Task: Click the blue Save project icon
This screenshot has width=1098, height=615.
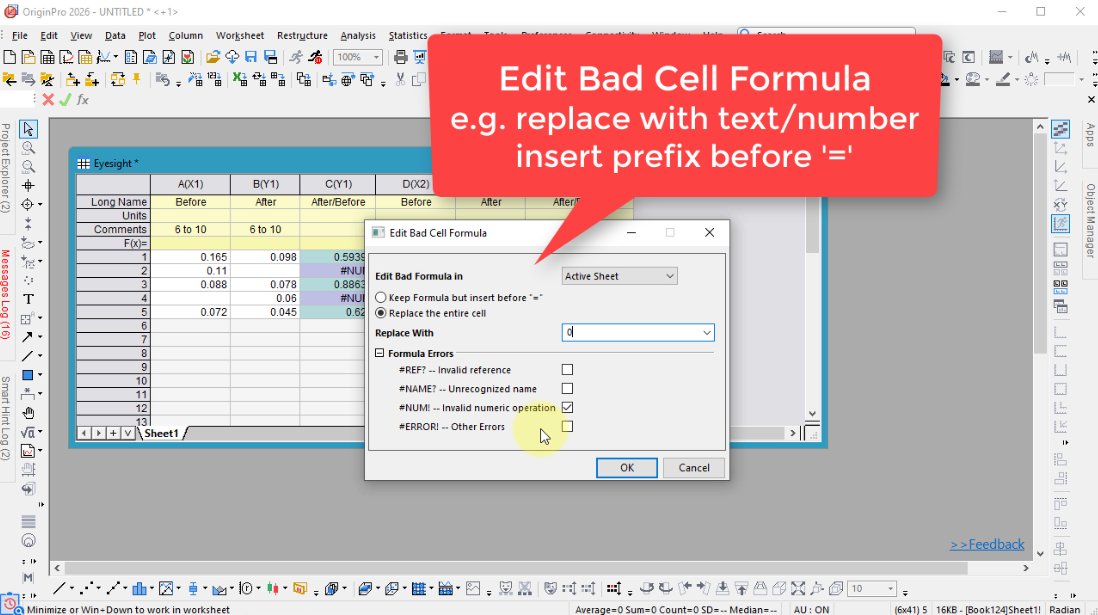Action: pos(251,57)
